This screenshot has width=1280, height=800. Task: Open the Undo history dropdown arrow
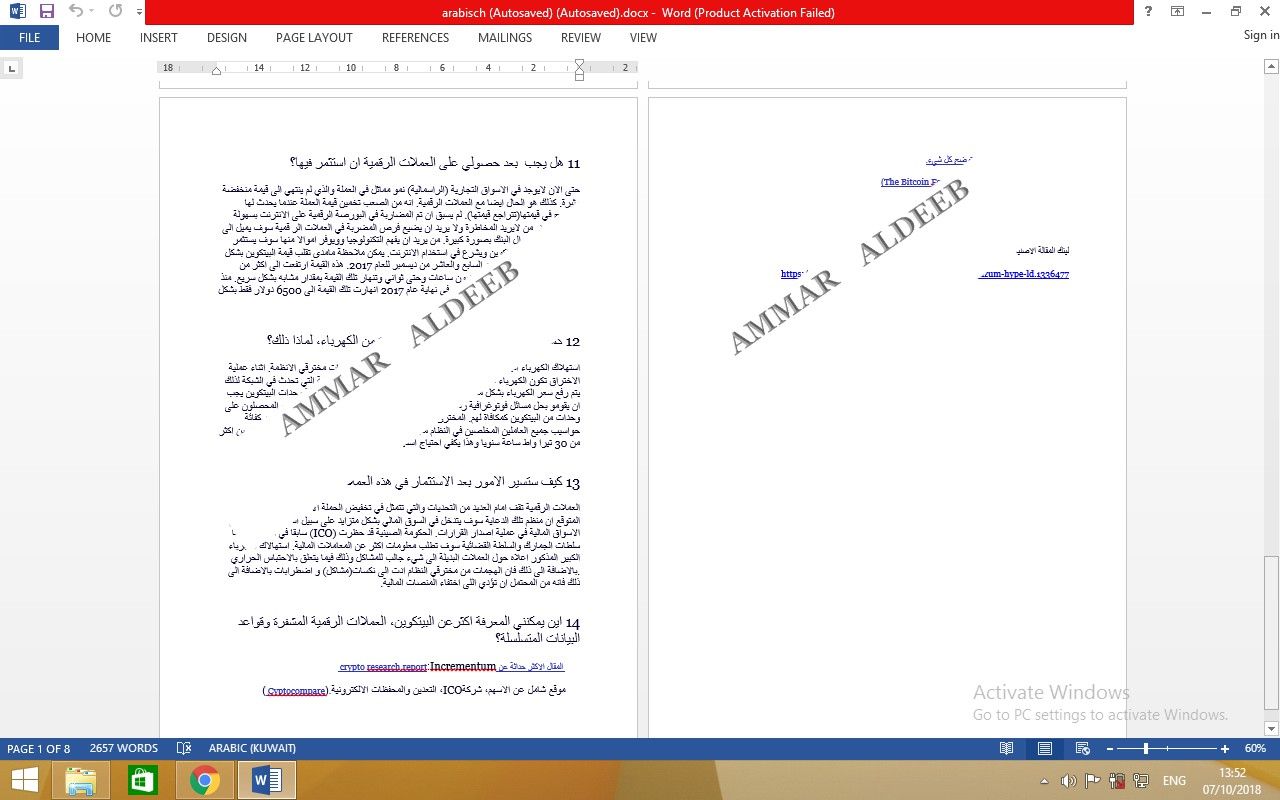point(93,12)
